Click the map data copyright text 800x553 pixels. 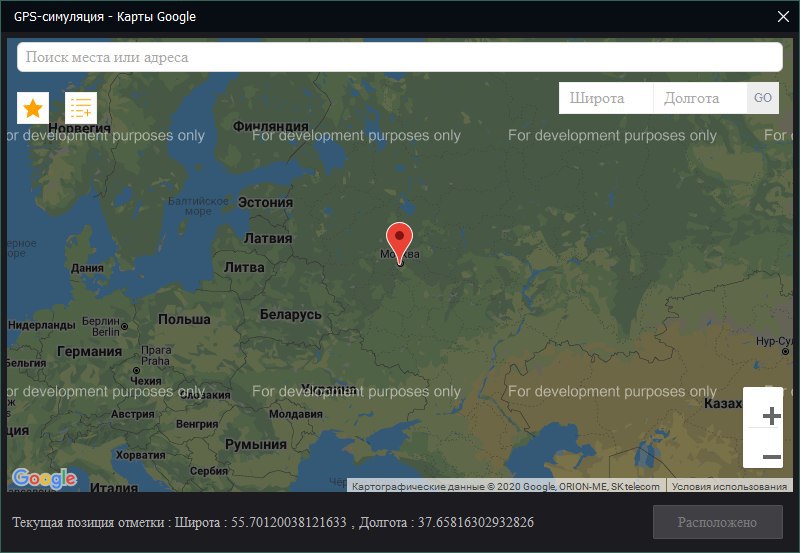click(506, 486)
